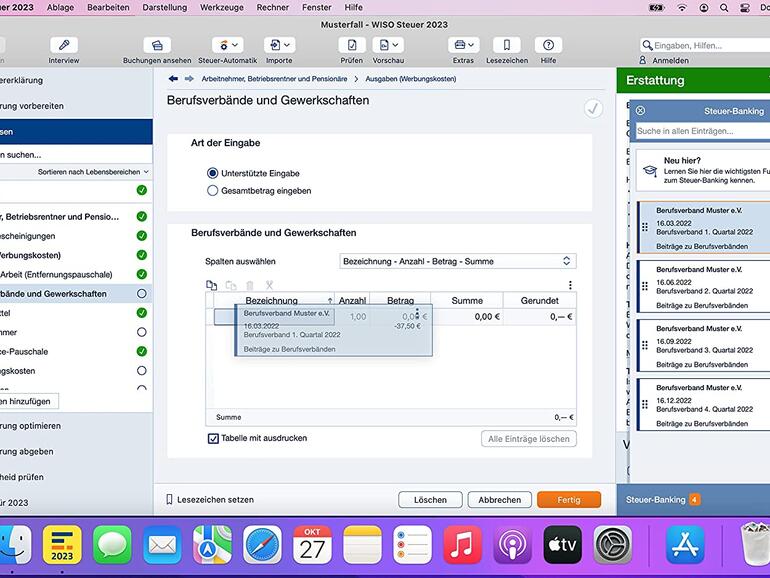Click the Prüfen toolbar icon
Image resolution: width=770 pixels, height=578 pixels.
click(x=351, y=46)
